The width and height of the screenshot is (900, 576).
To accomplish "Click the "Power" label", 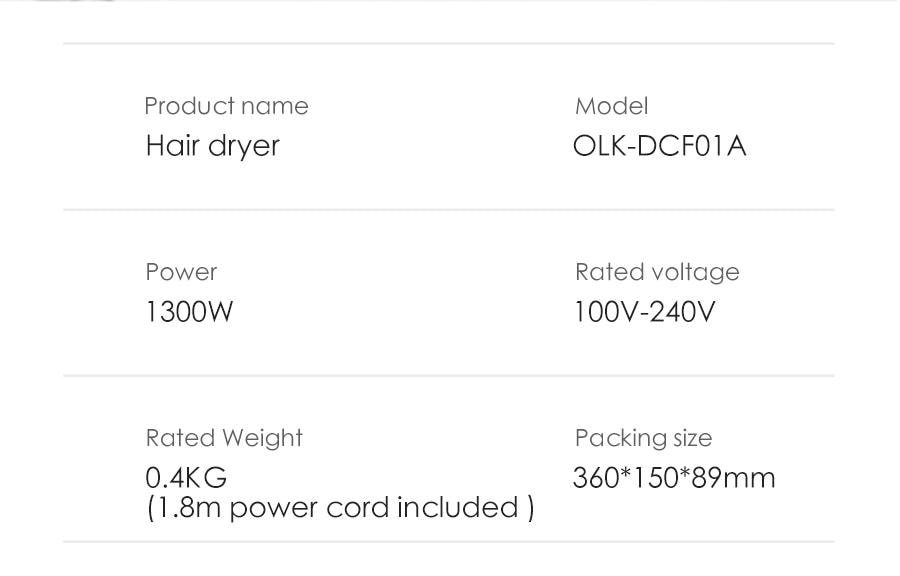I will click(x=181, y=272).
